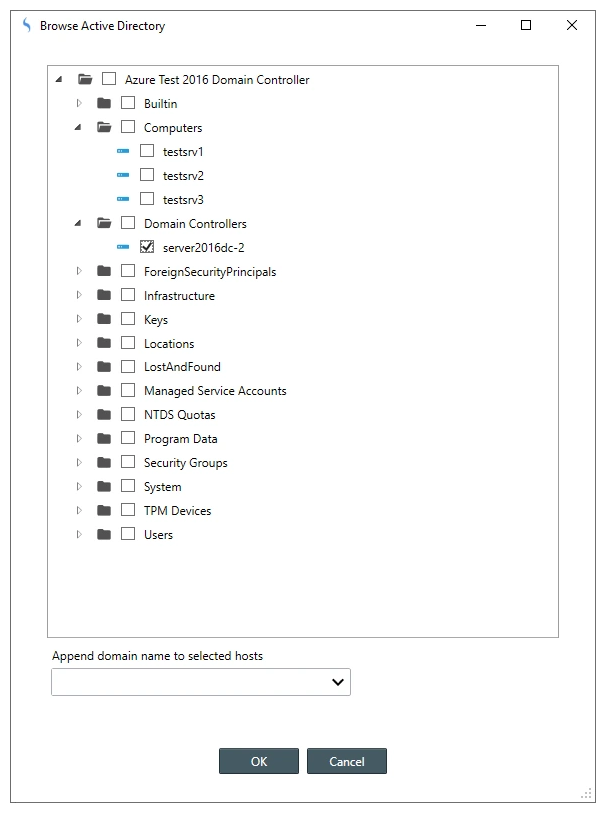This screenshot has height=813, width=606.
Task: Click the folder icon next to Users
Action: click(x=104, y=535)
